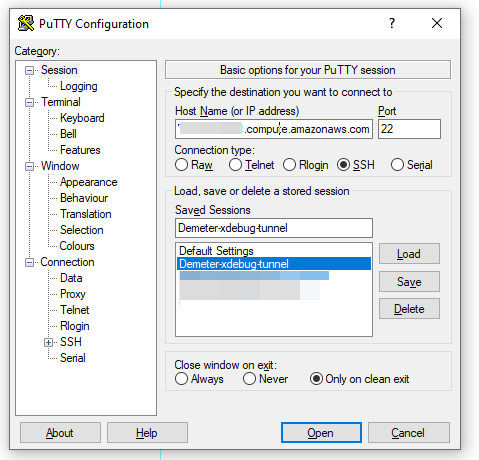The width and height of the screenshot is (479, 460).
Task: Open the Data category
Action: (x=71, y=278)
